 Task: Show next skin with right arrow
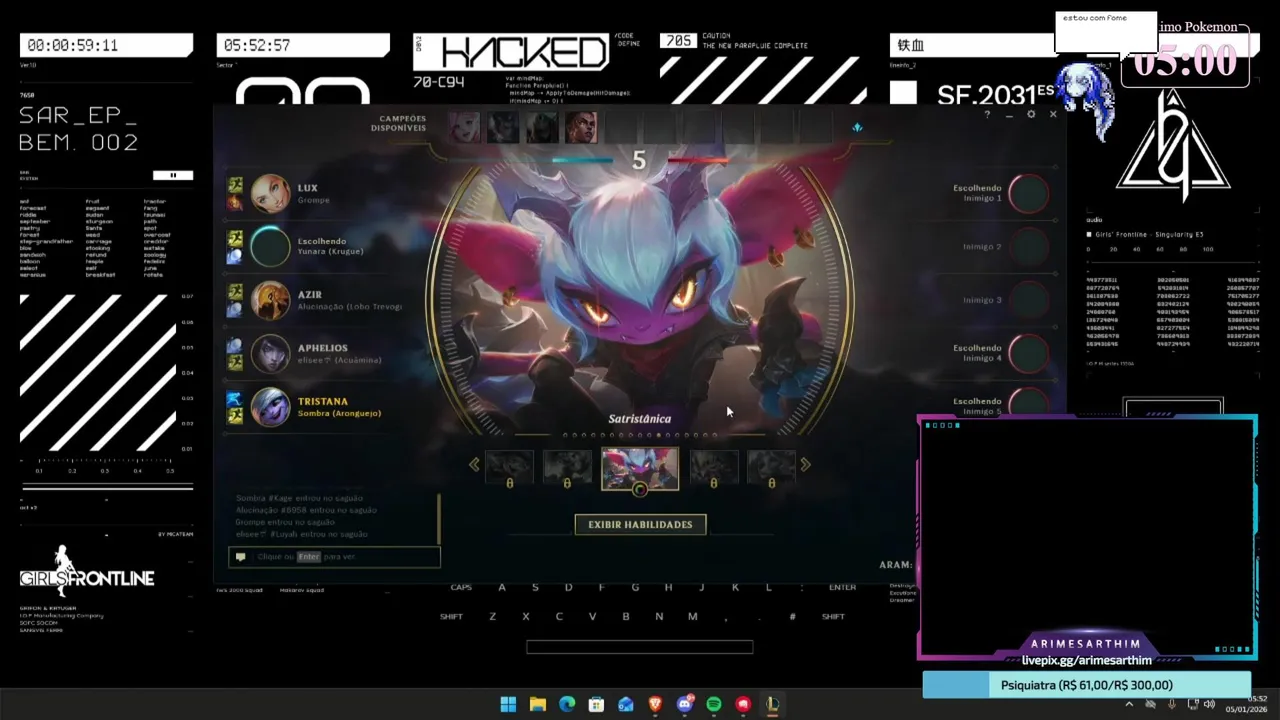(x=805, y=464)
